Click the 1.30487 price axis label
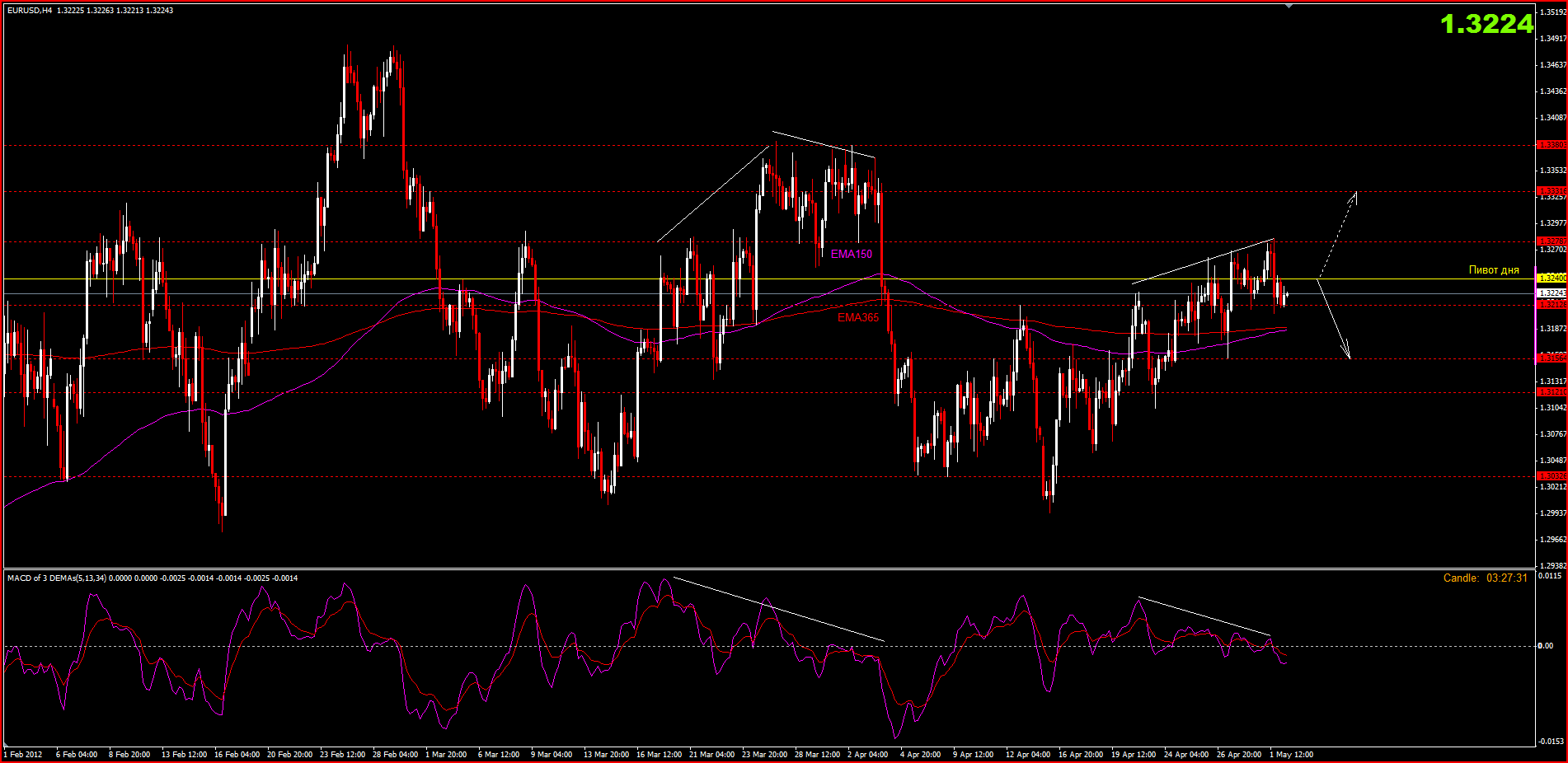The image size is (1568, 763). click(1553, 460)
